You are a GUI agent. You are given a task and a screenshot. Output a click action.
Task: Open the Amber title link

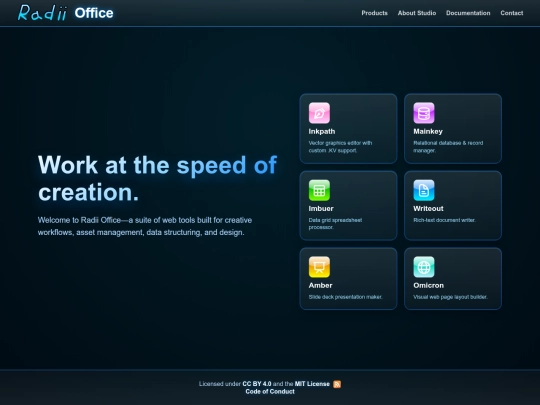pos(320,285)
